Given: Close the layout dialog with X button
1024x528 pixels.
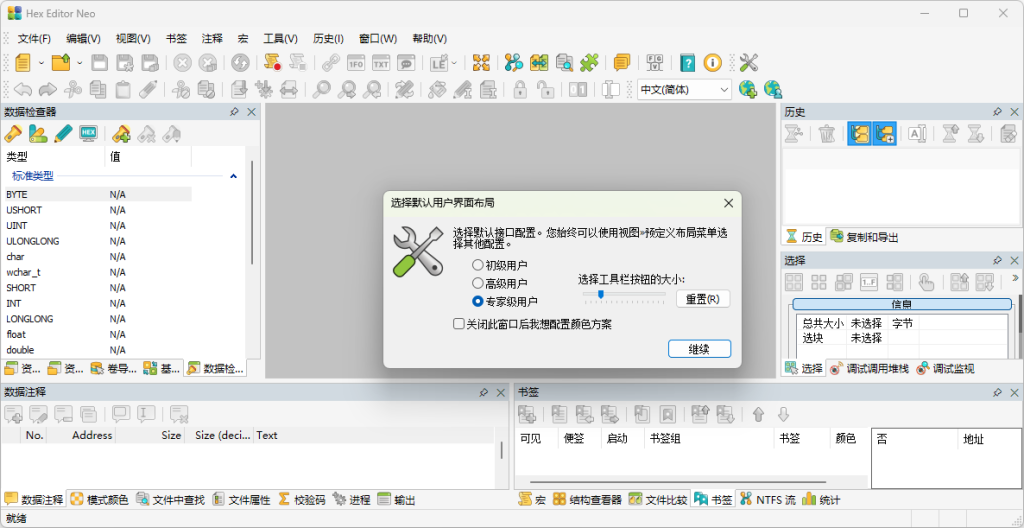Looking at the screenshot, I should pyautogui.click(x=729, y=203).
